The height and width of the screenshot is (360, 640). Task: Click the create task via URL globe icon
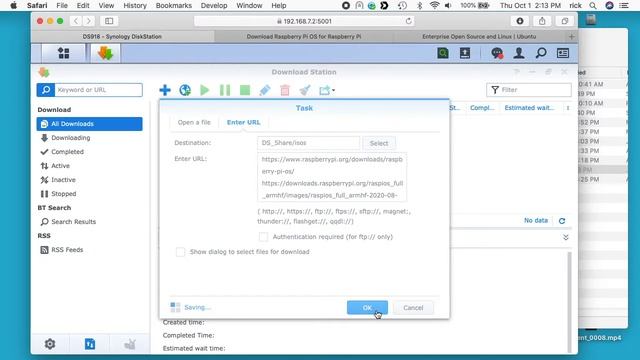pos(185,90)
